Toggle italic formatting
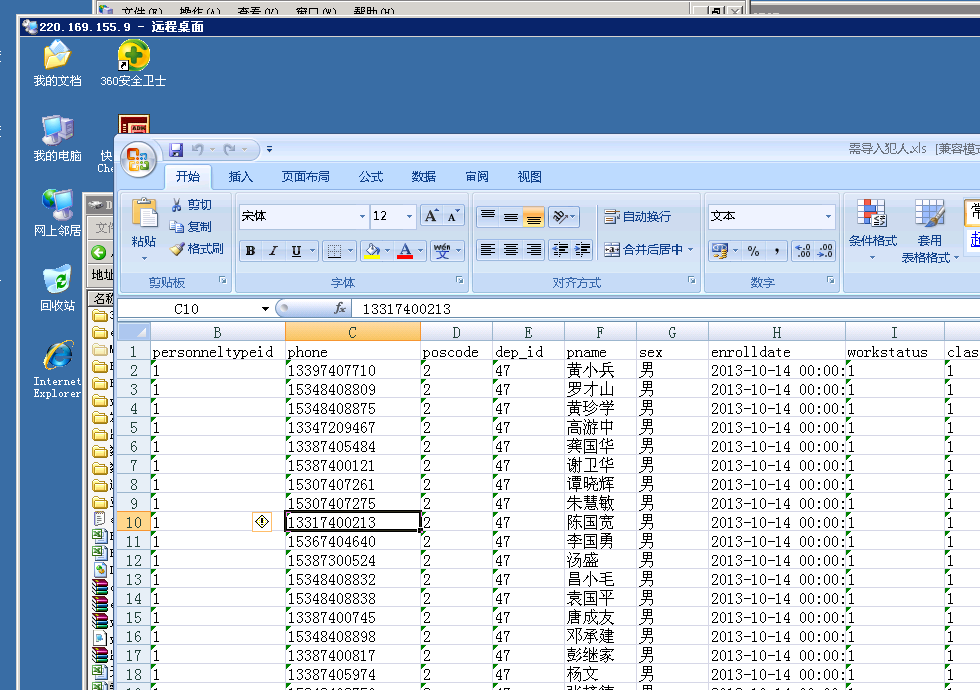The height and width of the screenshot is (690, 980). click(273, 251)
